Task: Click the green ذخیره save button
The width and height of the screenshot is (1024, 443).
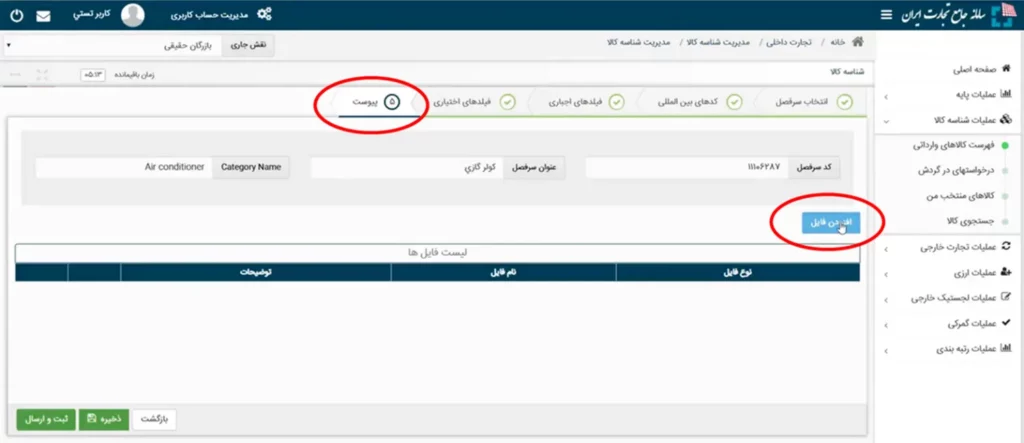Action: 104,419
